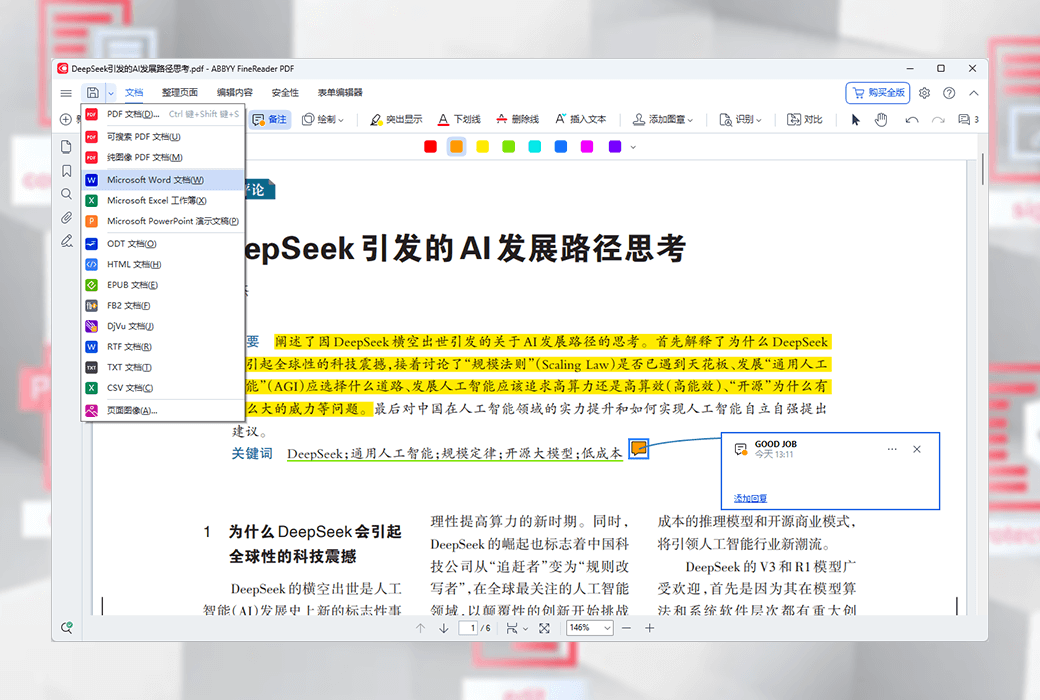The image size is (1040, 700).
Task: Open the settings gear icon
Action: 924,93
